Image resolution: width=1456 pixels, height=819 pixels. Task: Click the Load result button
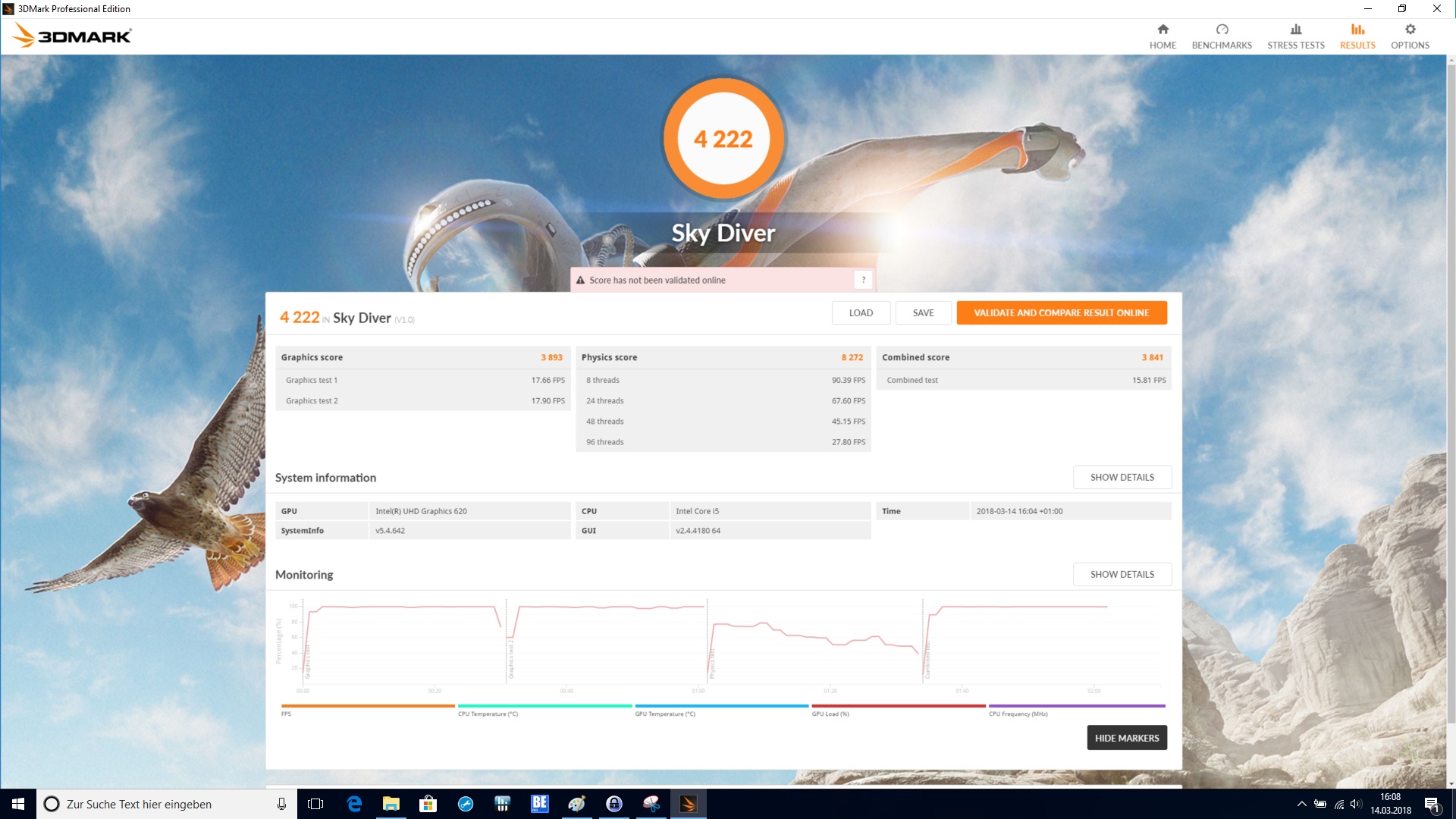point(861,312)
